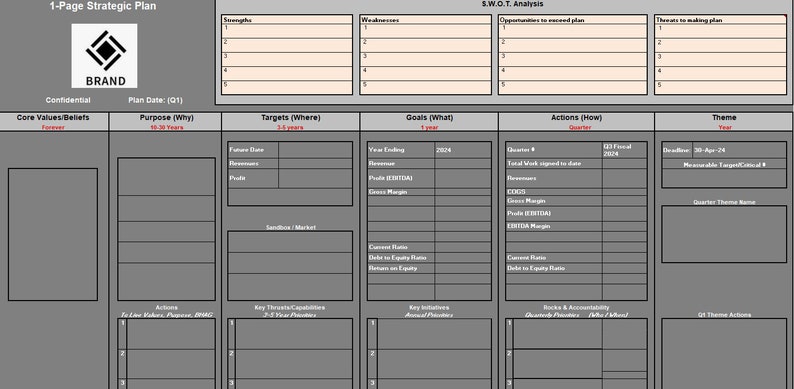Click the BRAND logo image
Image resolution: width=794 pixels, height=389 pixels.
tap(104, 56)
